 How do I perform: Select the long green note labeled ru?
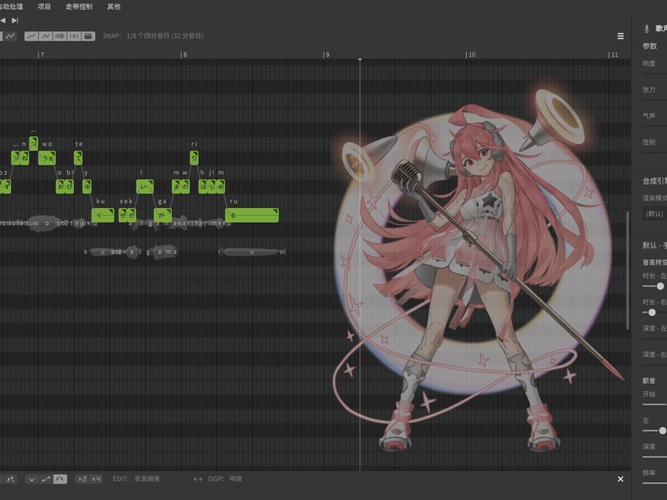pyautogui.click(x=252, y=215)
